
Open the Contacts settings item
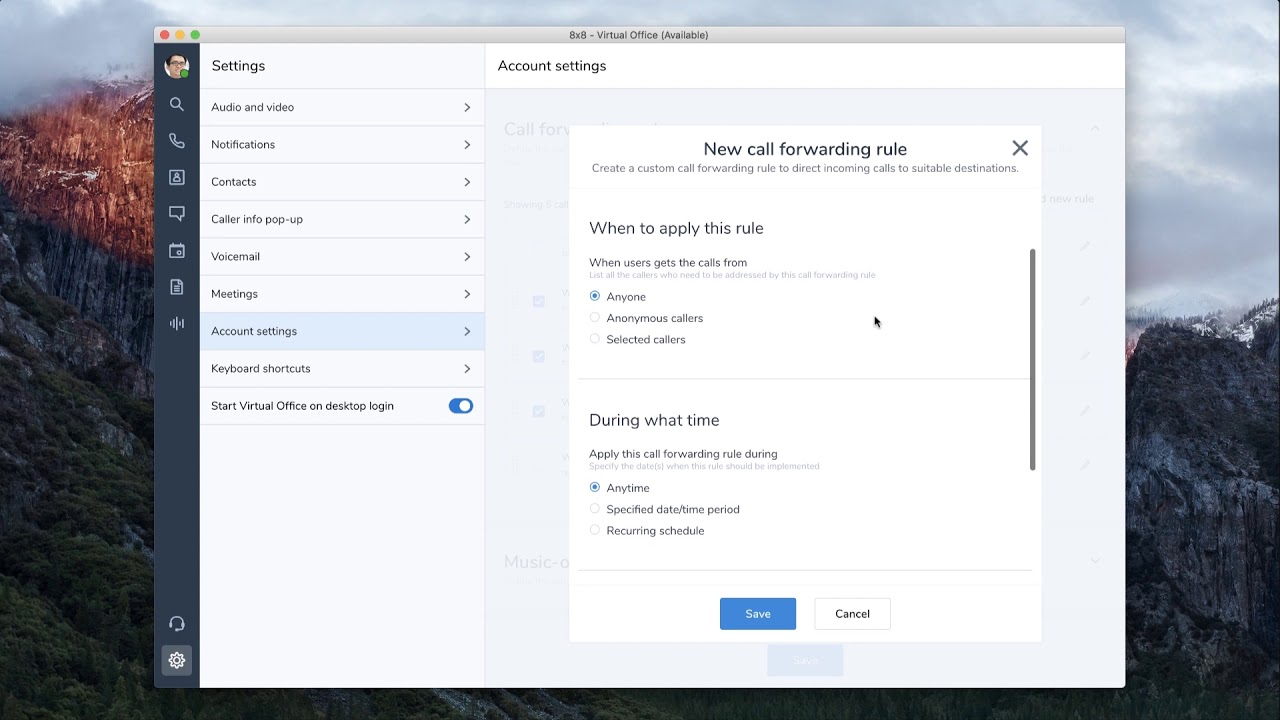(342, 182)
